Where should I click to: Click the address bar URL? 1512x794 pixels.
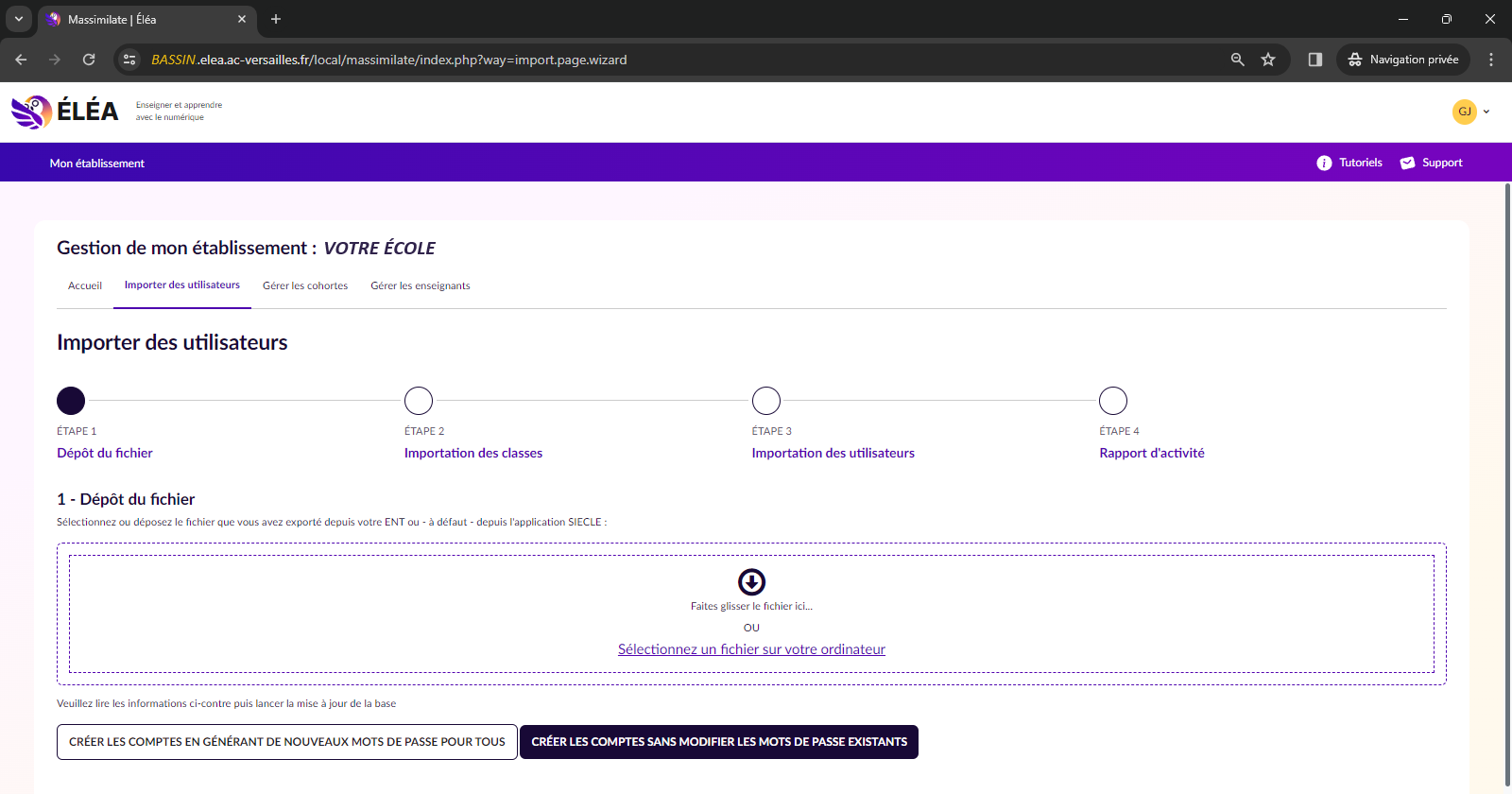tap(389, 60)
